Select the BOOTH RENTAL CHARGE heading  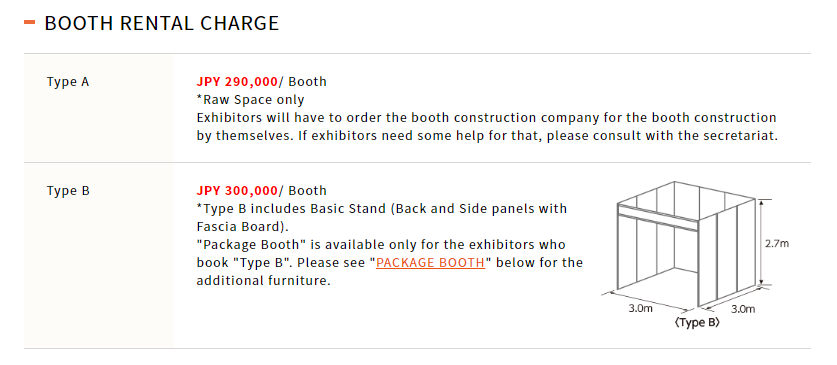[x=162, y=23]
